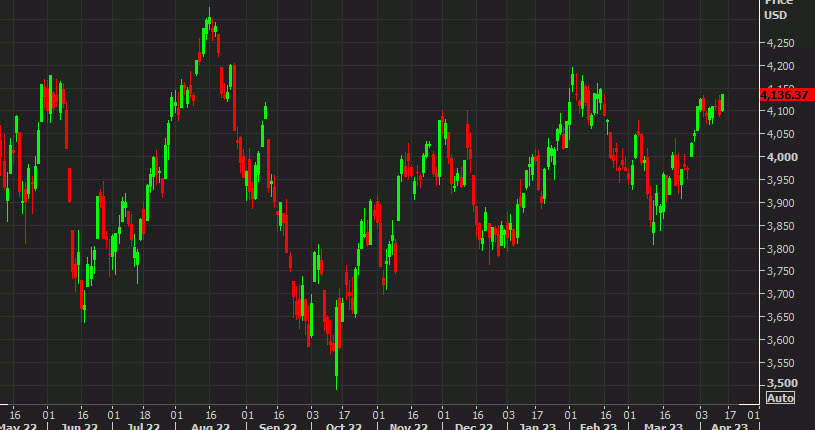
Task: Click the Apr 23 month label
Action: point(730,427)
